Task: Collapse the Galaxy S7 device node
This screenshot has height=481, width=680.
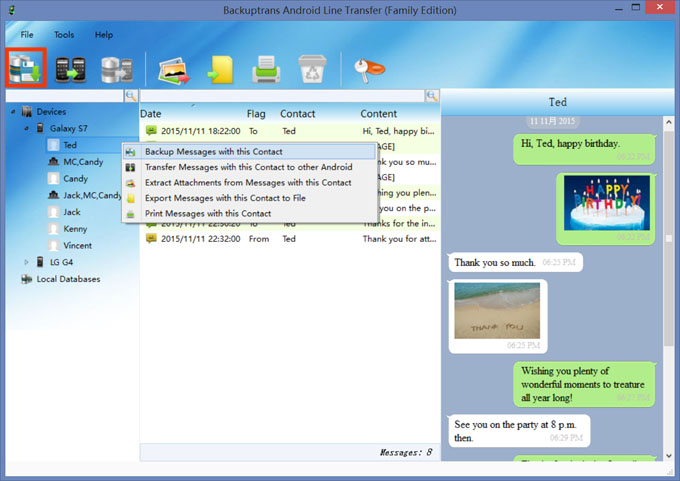Action: (26, 128)
